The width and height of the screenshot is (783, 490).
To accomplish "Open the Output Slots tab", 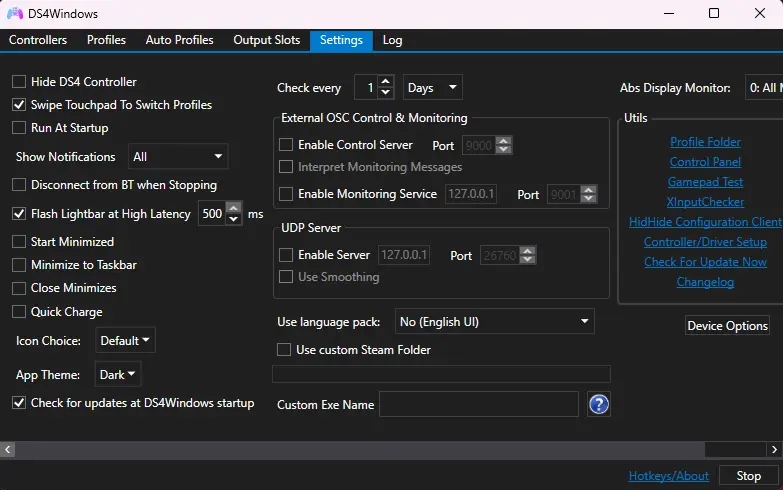I will click(x=267, y=40).
